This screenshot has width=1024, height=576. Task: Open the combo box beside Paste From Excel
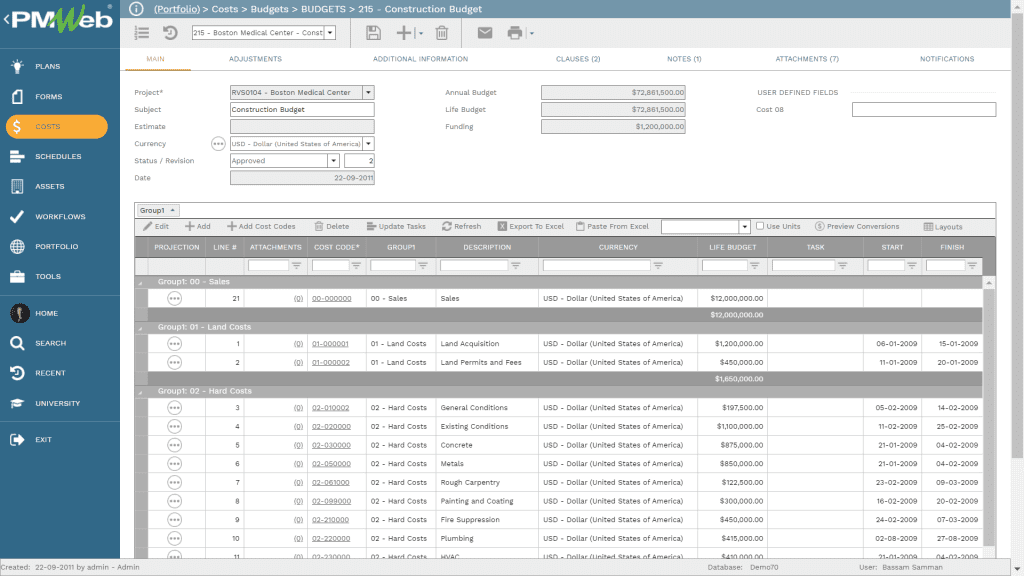[x=705, y=227]
